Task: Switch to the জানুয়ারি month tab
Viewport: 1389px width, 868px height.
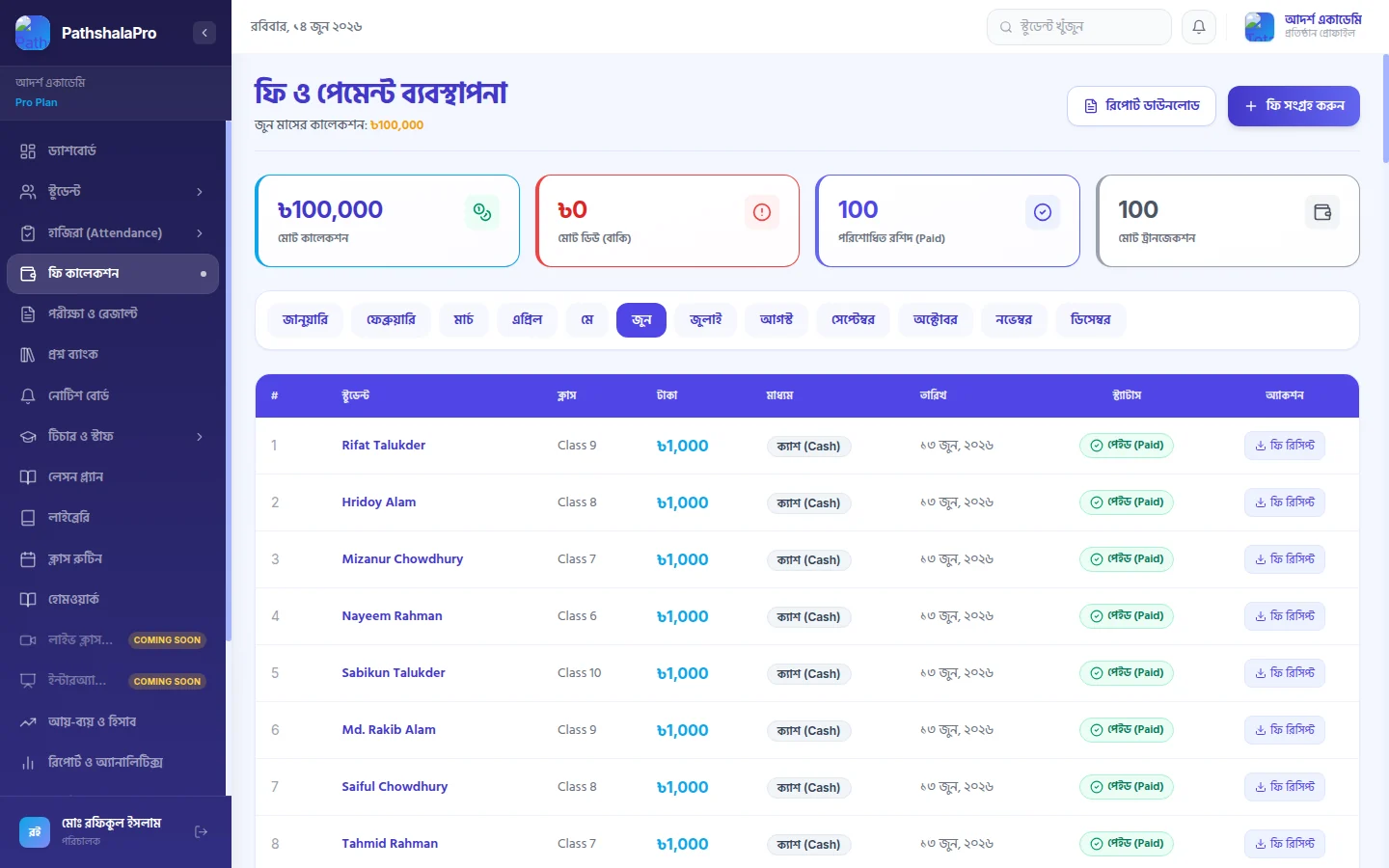Action: tap(305, 320)
